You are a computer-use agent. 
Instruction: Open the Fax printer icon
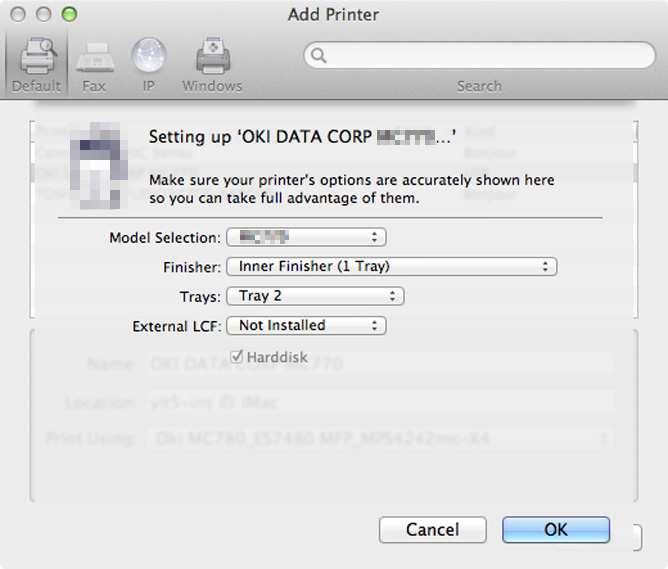click(95, 57)
